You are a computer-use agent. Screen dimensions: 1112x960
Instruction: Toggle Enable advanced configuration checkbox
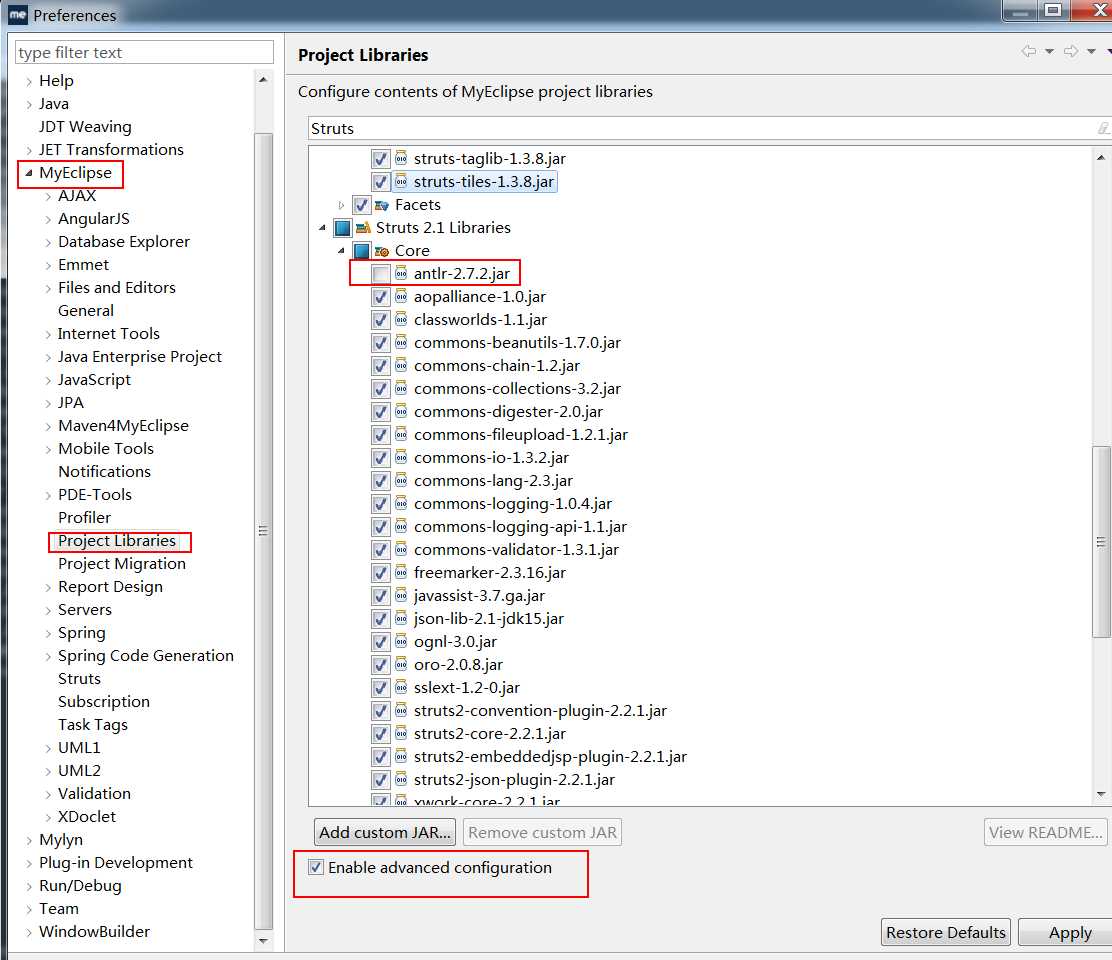click(316, 867)
